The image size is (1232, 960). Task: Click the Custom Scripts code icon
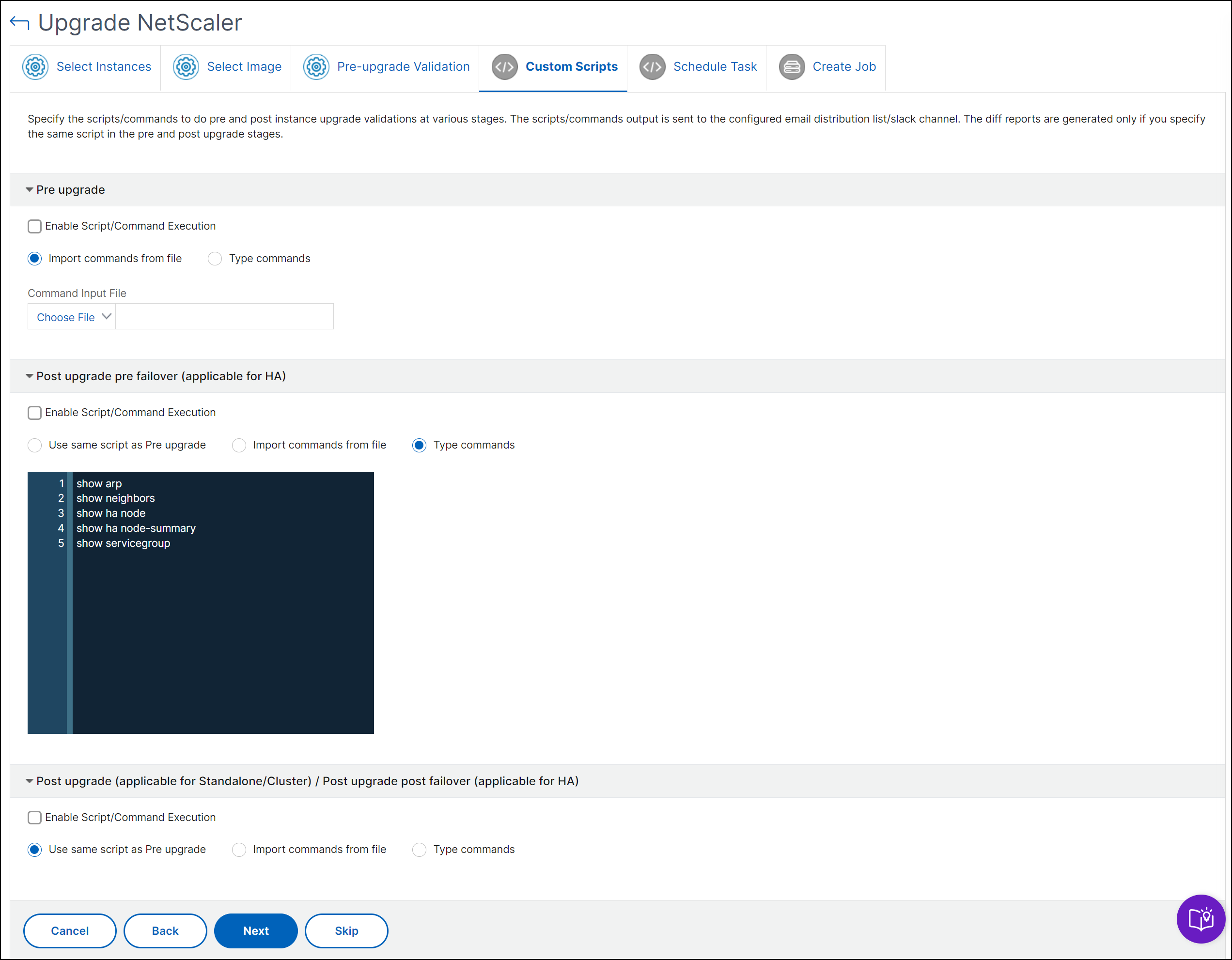pos(504,67)
